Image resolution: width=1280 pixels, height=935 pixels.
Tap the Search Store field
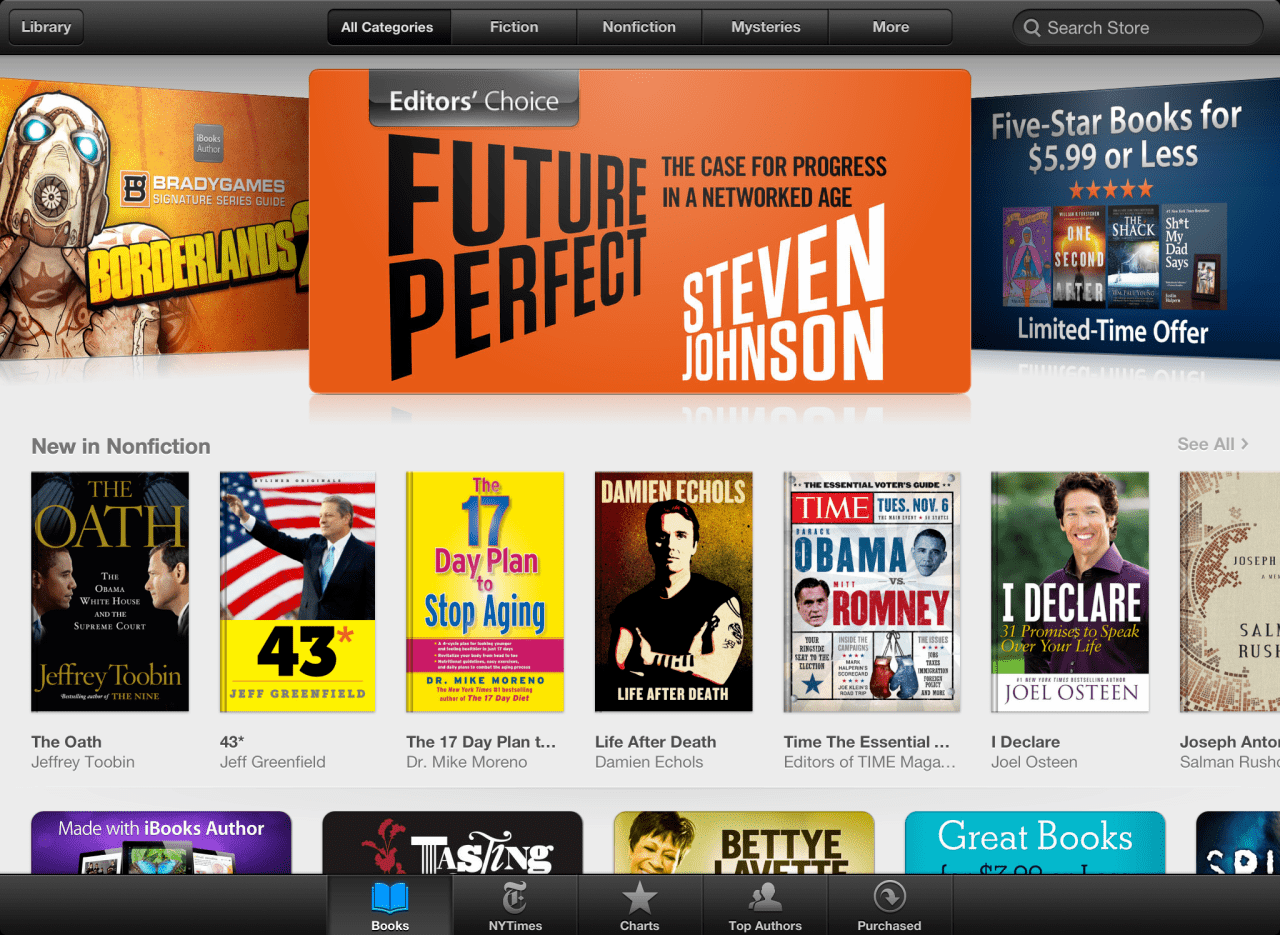coord(1137,28)
